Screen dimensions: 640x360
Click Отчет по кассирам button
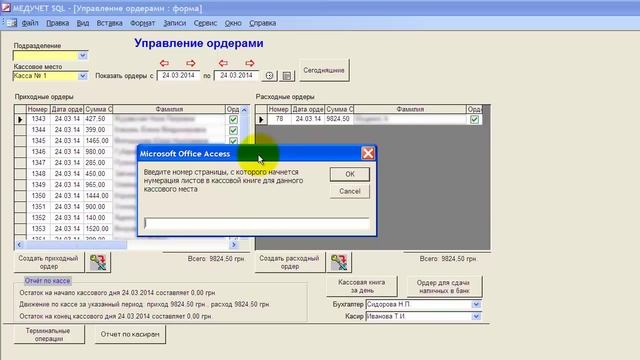point(130,334)
